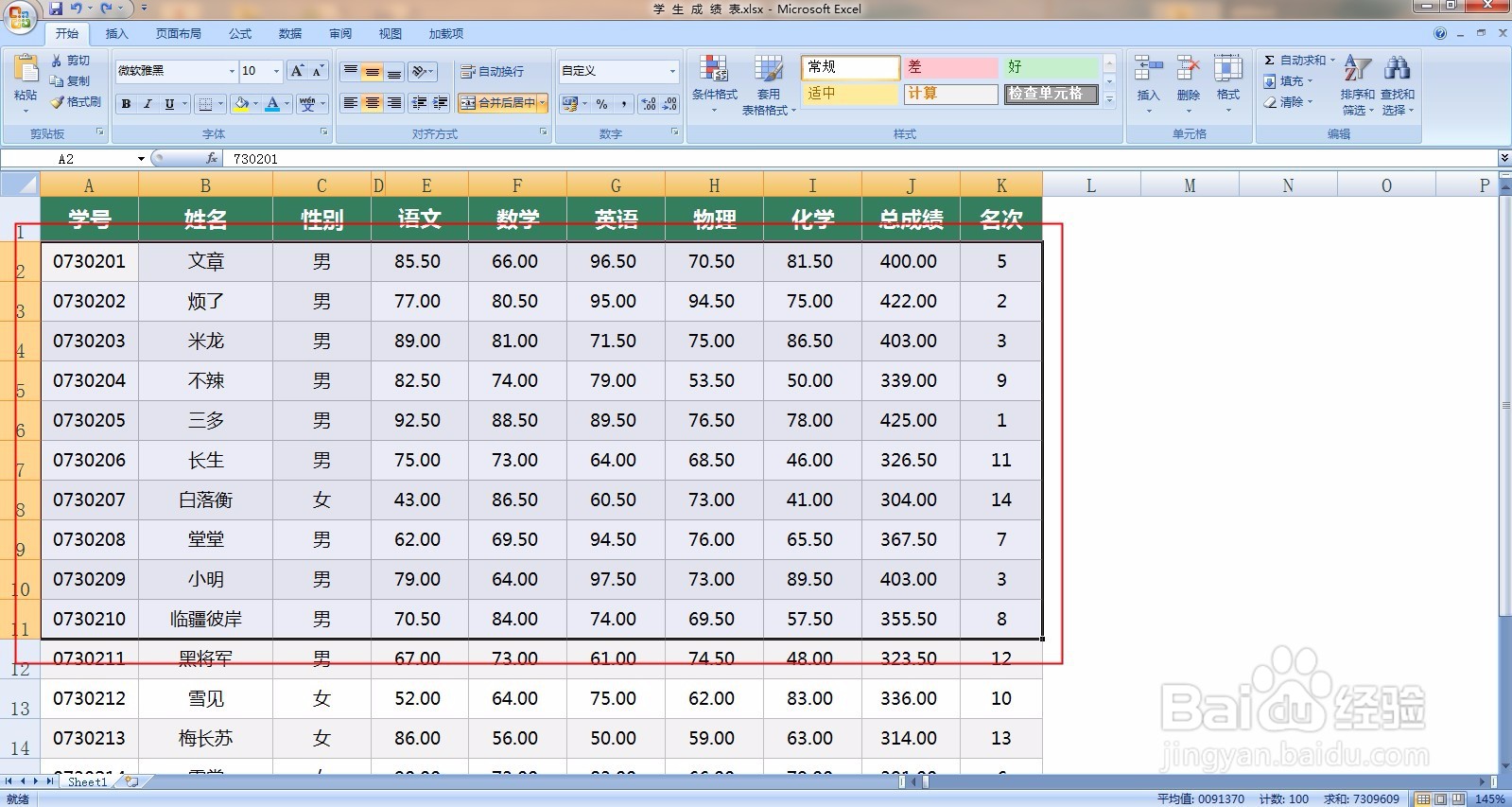Click the accounting number format icon
This screenshot has width=1512, height=807.
click(569, 103)
